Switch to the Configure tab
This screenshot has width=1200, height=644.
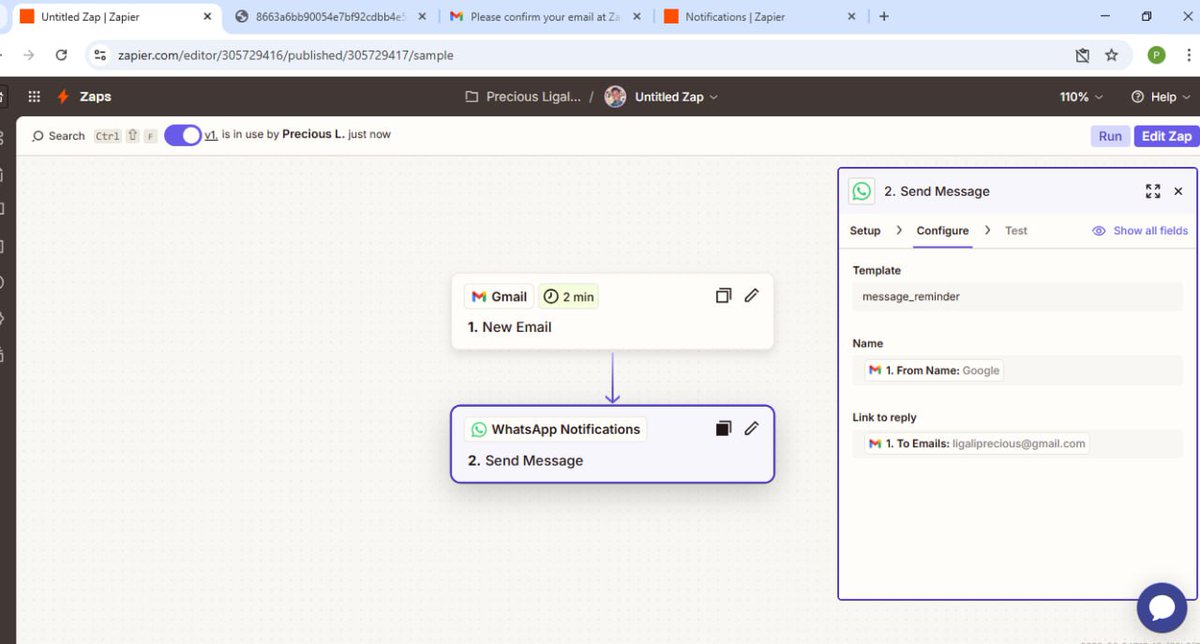[x=942, y=231]
